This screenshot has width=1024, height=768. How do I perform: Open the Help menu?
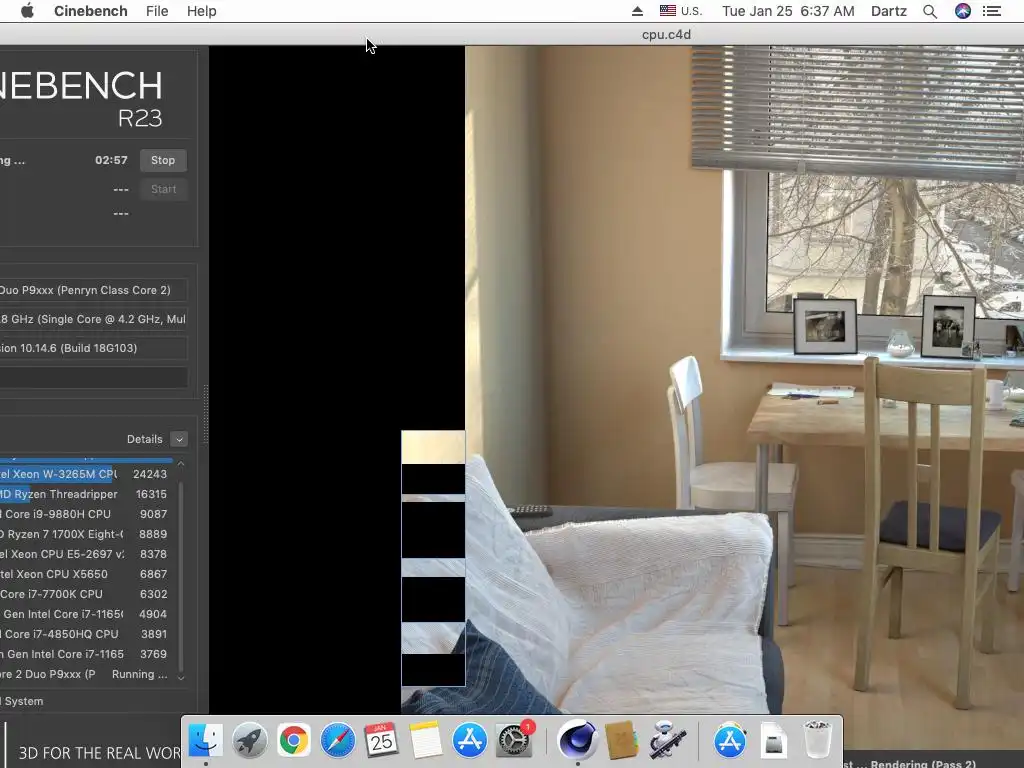click(x=201, y=11)
